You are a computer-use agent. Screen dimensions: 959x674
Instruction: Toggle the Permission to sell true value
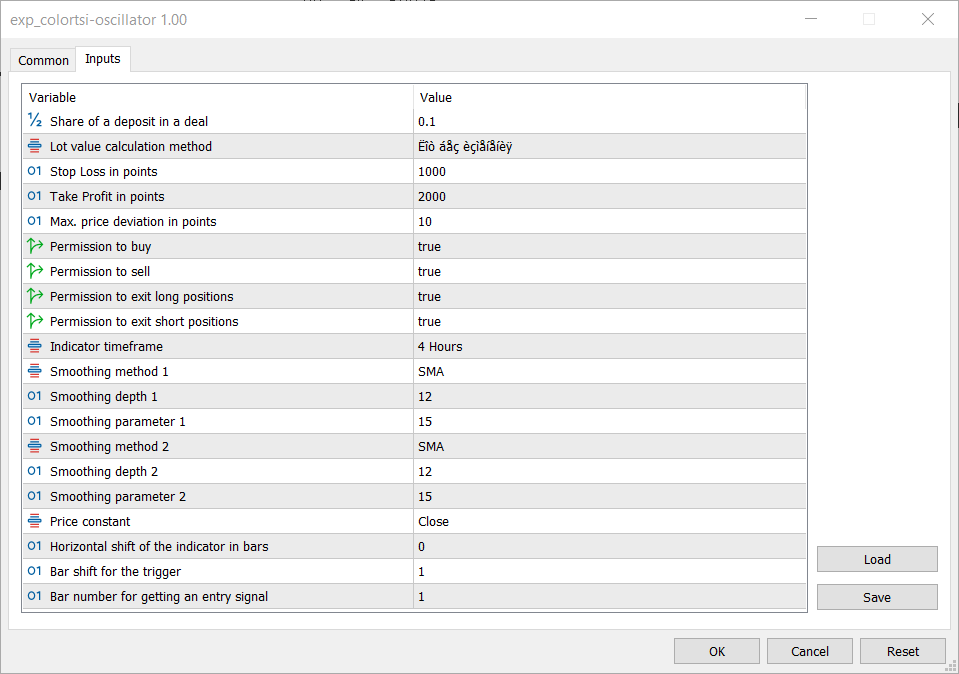click(609, 272)
